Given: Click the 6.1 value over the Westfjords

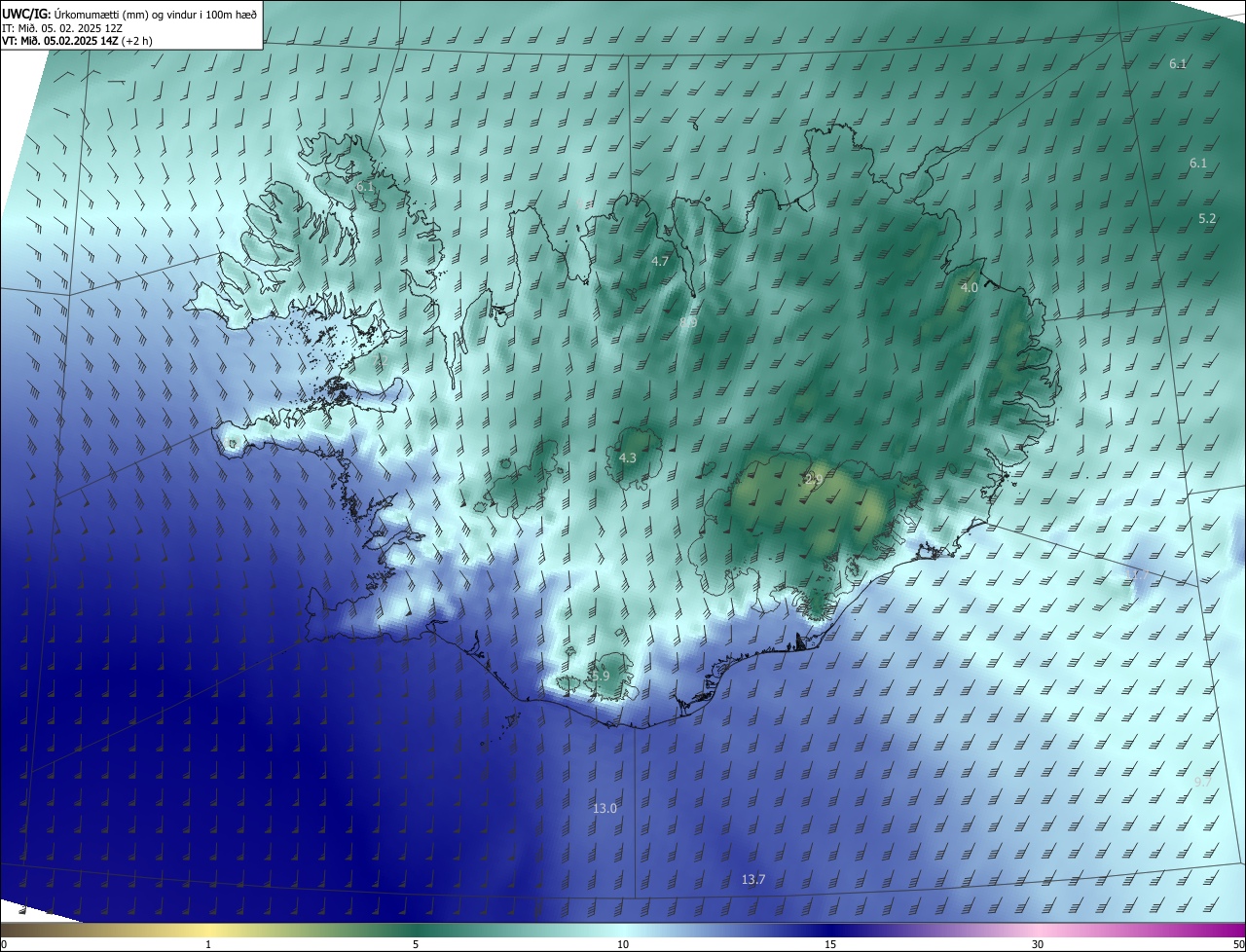Looking at the screenshot, I should 365,186.
